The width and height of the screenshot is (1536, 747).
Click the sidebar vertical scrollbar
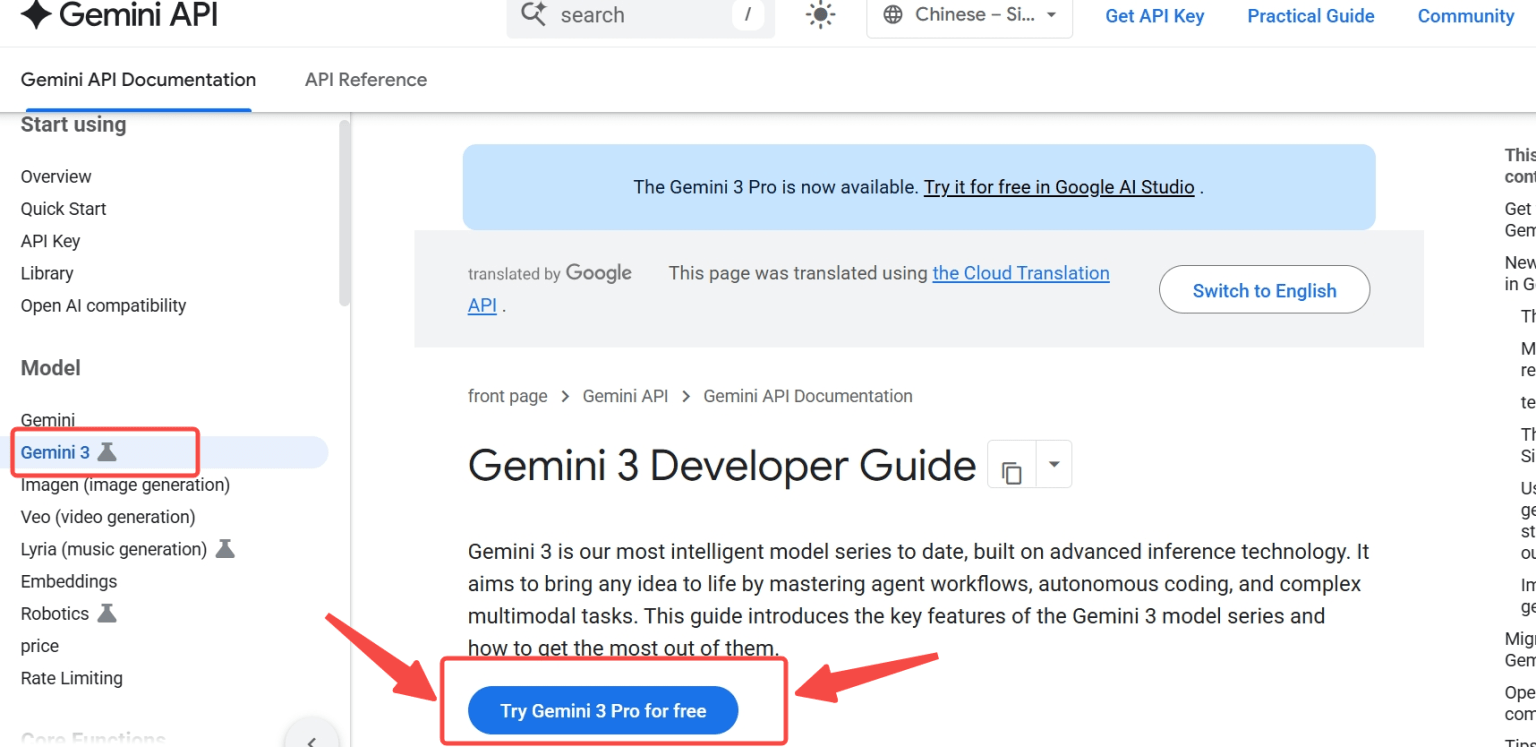tap(345, 212)
